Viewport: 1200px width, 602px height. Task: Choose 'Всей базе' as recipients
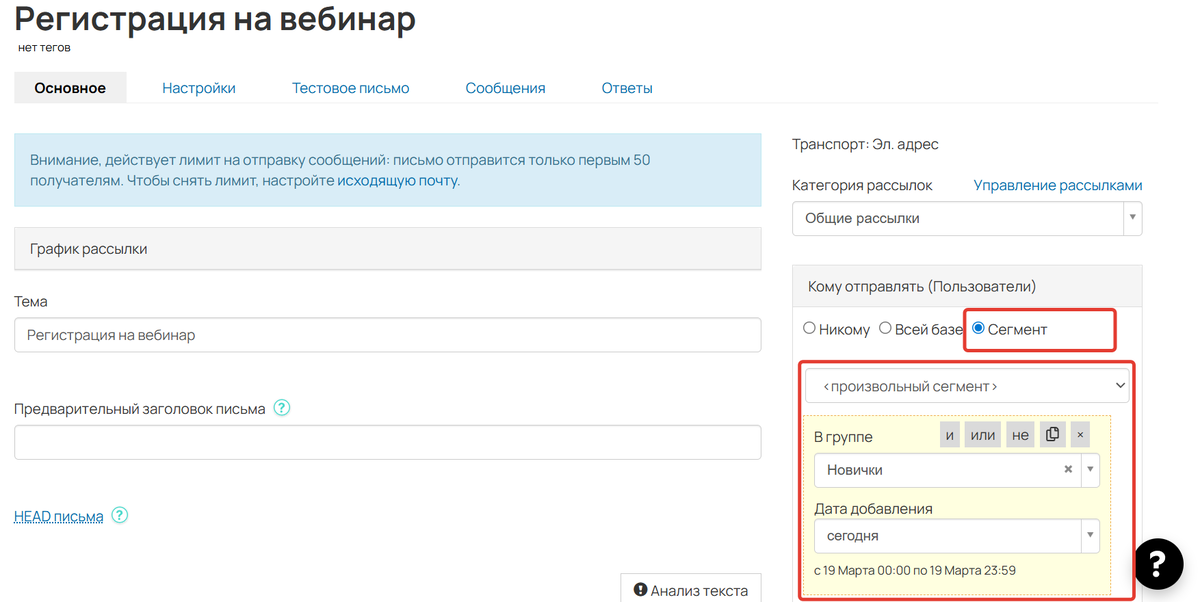(x=884, y=328)
